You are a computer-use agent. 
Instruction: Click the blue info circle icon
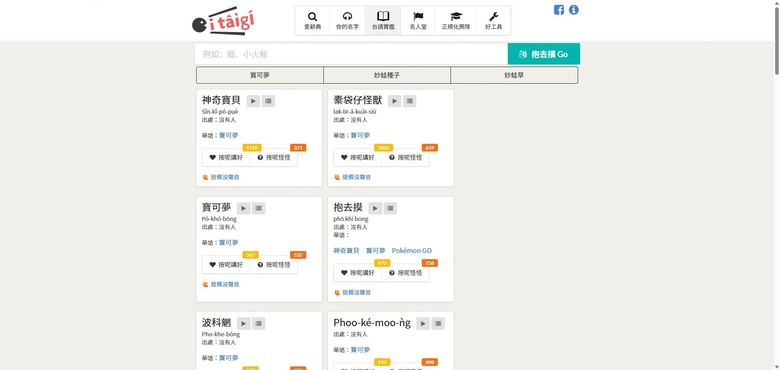click(574, 9)
